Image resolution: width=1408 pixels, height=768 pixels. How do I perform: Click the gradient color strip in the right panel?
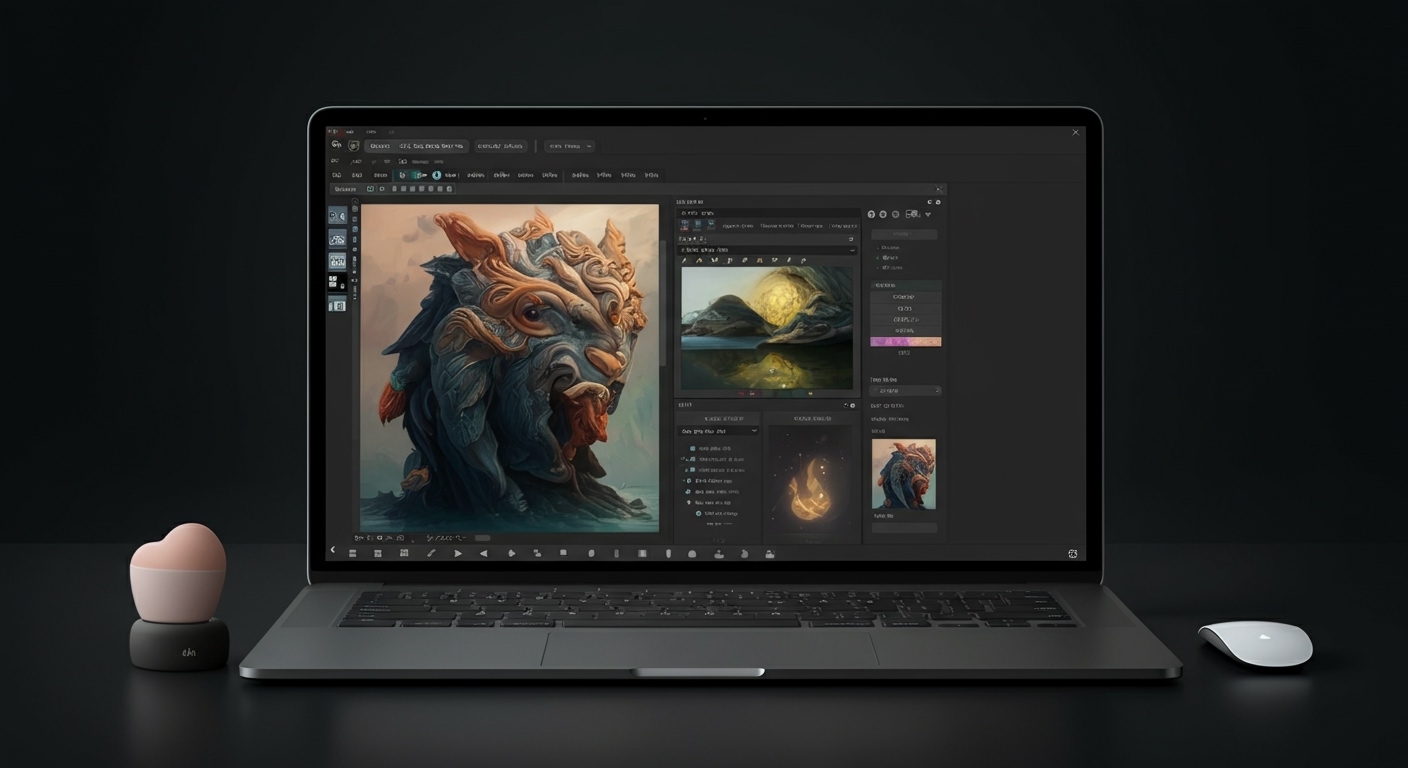[x=905, y=340]
